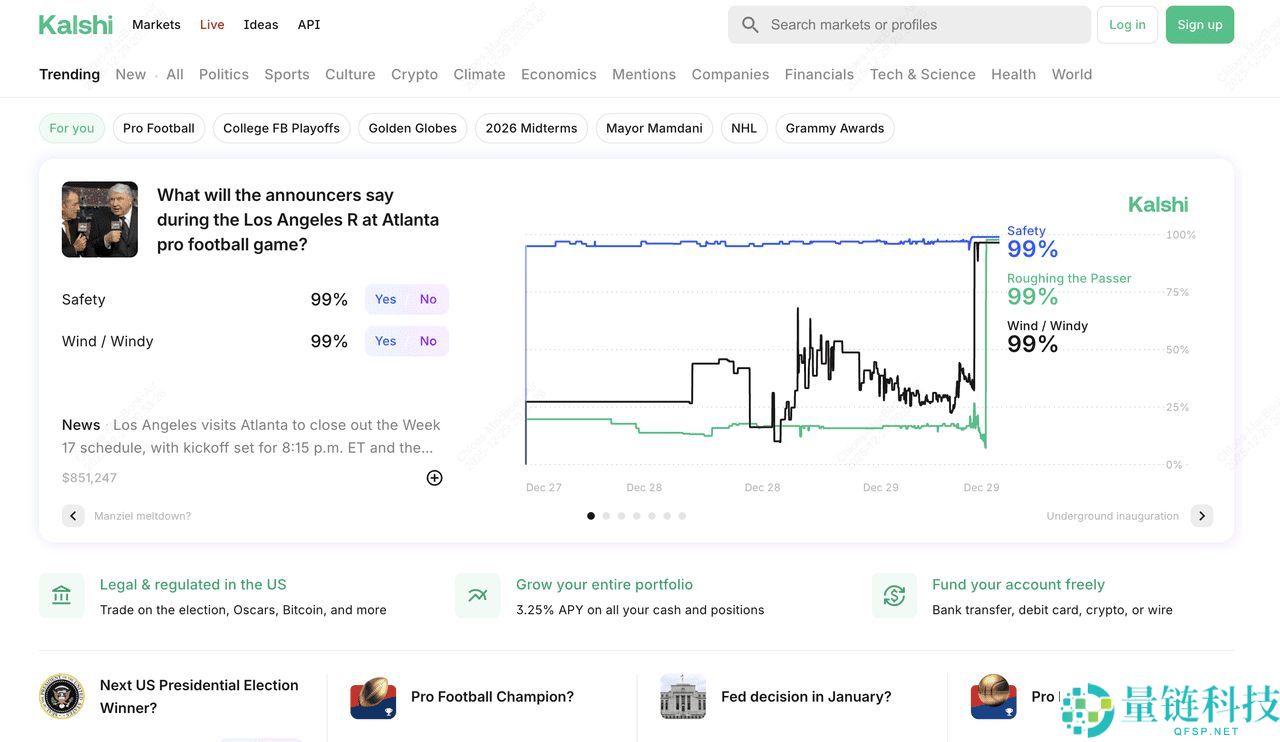Click the dollar cycle icon for funding

click(894, 596)
